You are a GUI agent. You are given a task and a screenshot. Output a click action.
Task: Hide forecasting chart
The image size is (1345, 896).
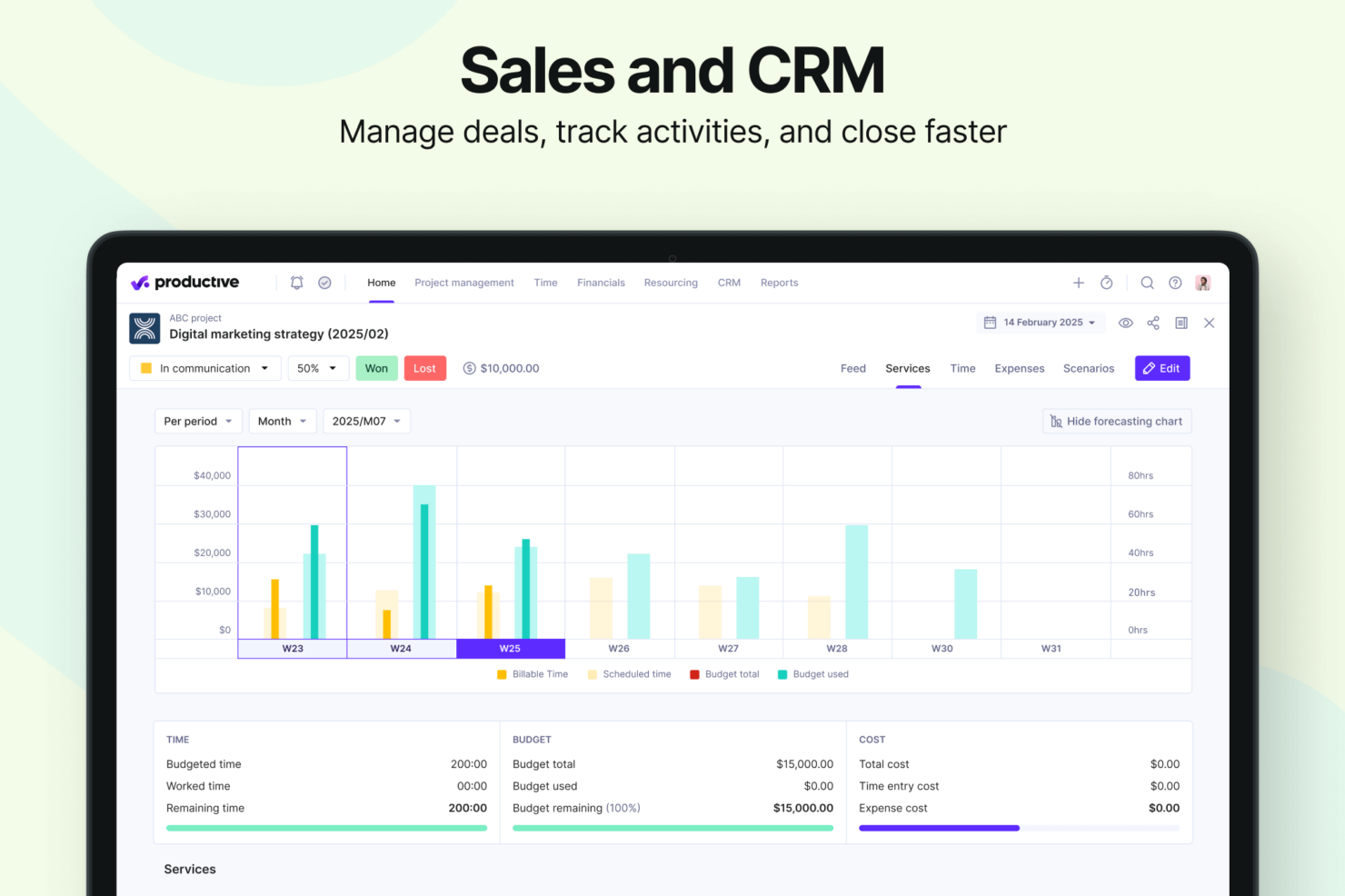pos(1116,422)
